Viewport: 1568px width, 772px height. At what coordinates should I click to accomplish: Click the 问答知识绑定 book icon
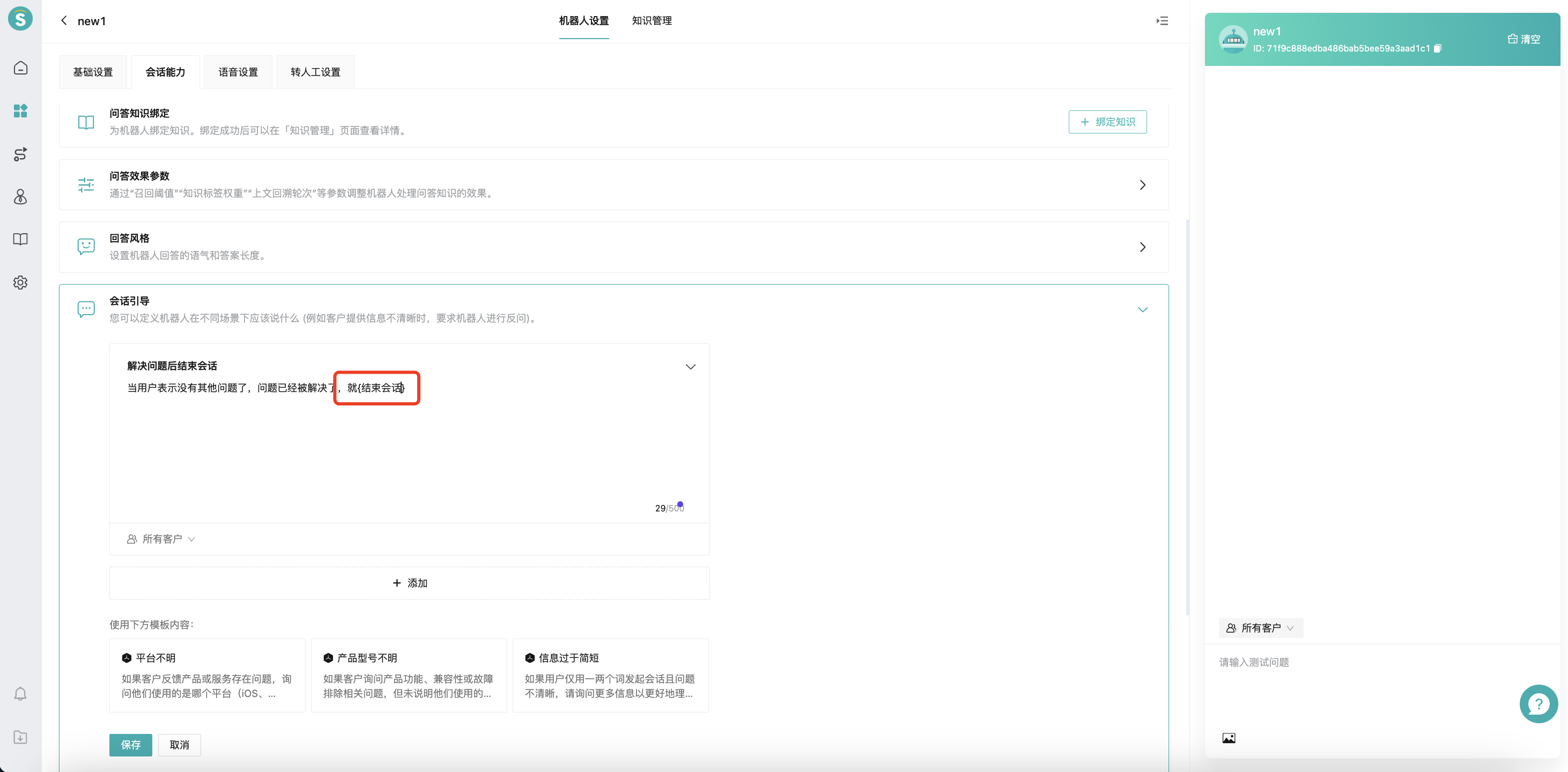click(86, 122)
